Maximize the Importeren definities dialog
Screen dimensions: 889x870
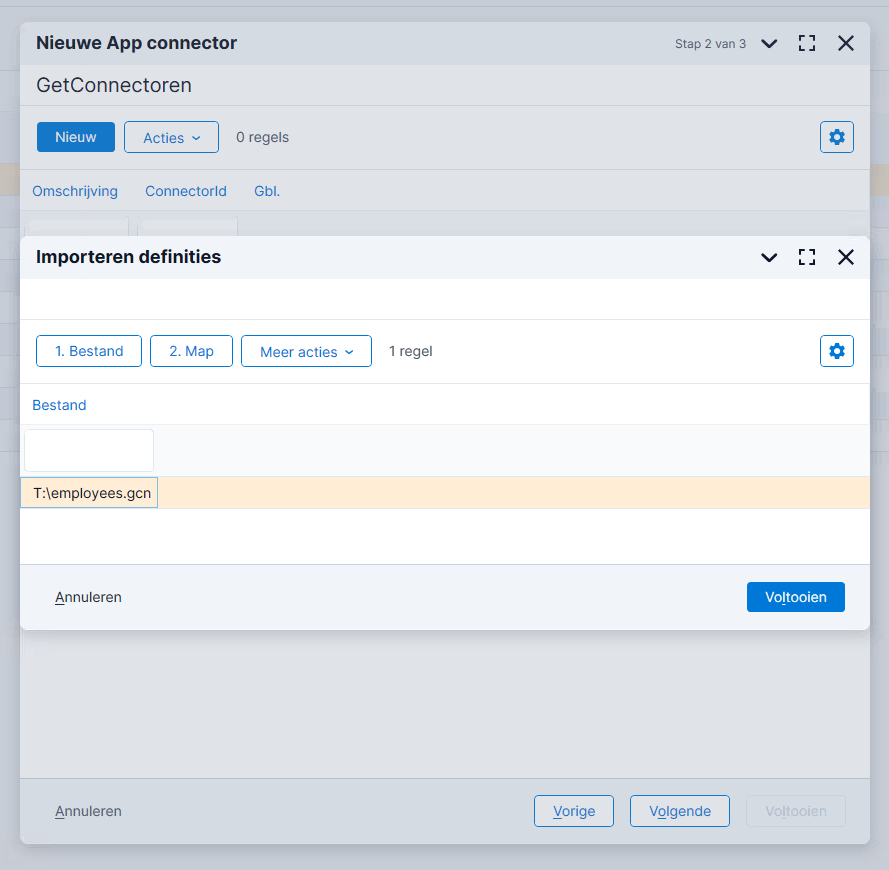(807, 257)
